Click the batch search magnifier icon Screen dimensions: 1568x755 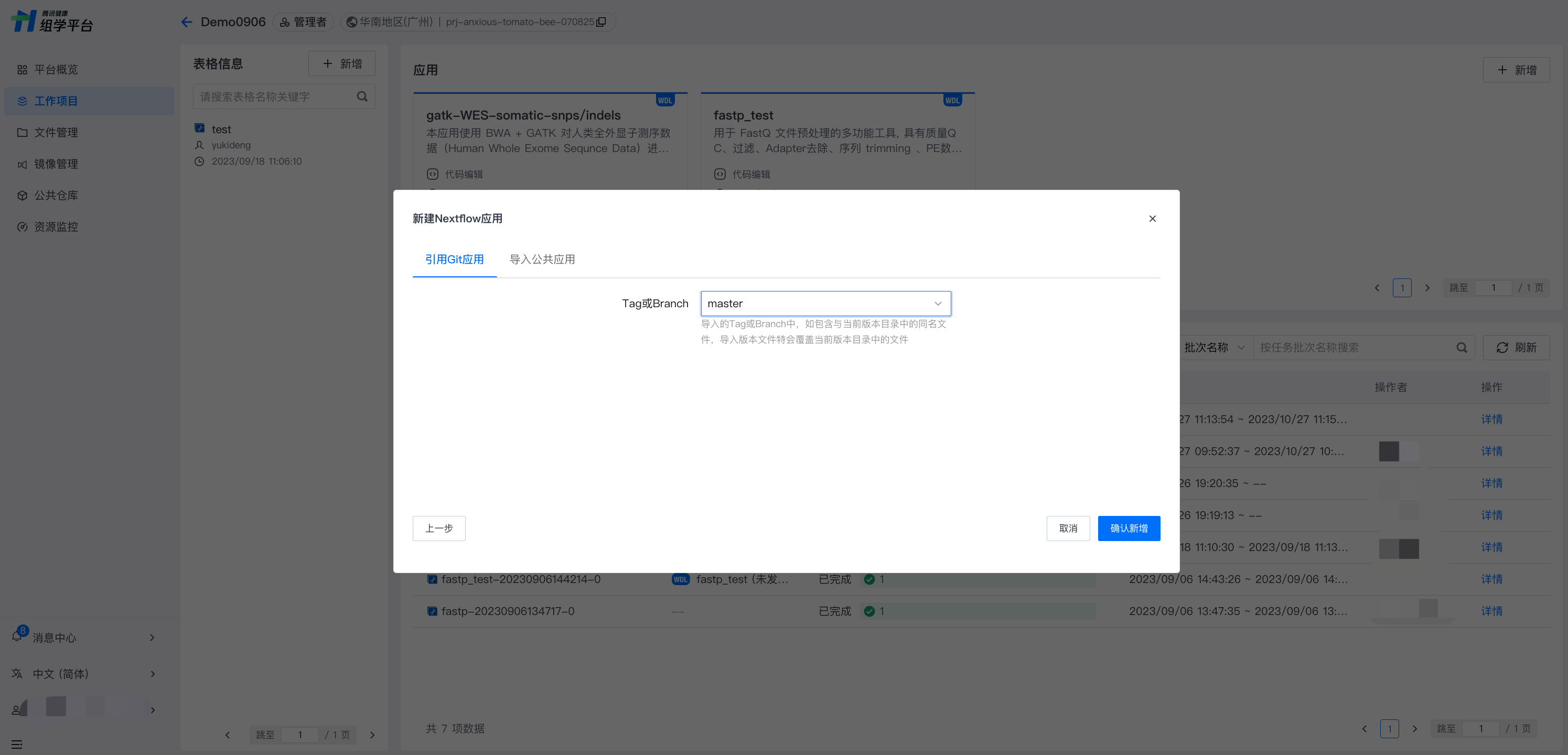click(x=1461, y=348)
